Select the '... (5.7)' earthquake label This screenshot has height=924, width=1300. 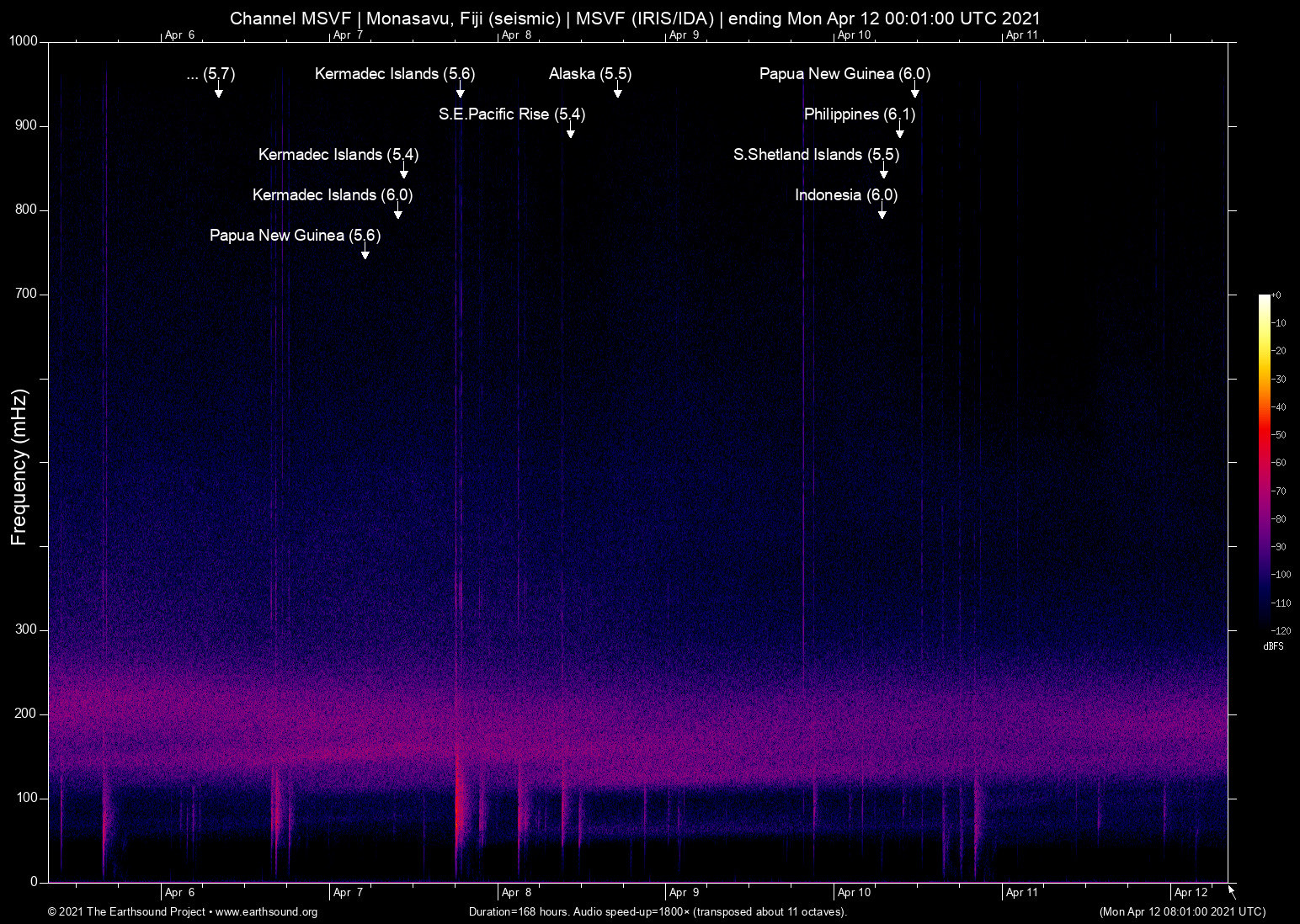pos(210,74)
